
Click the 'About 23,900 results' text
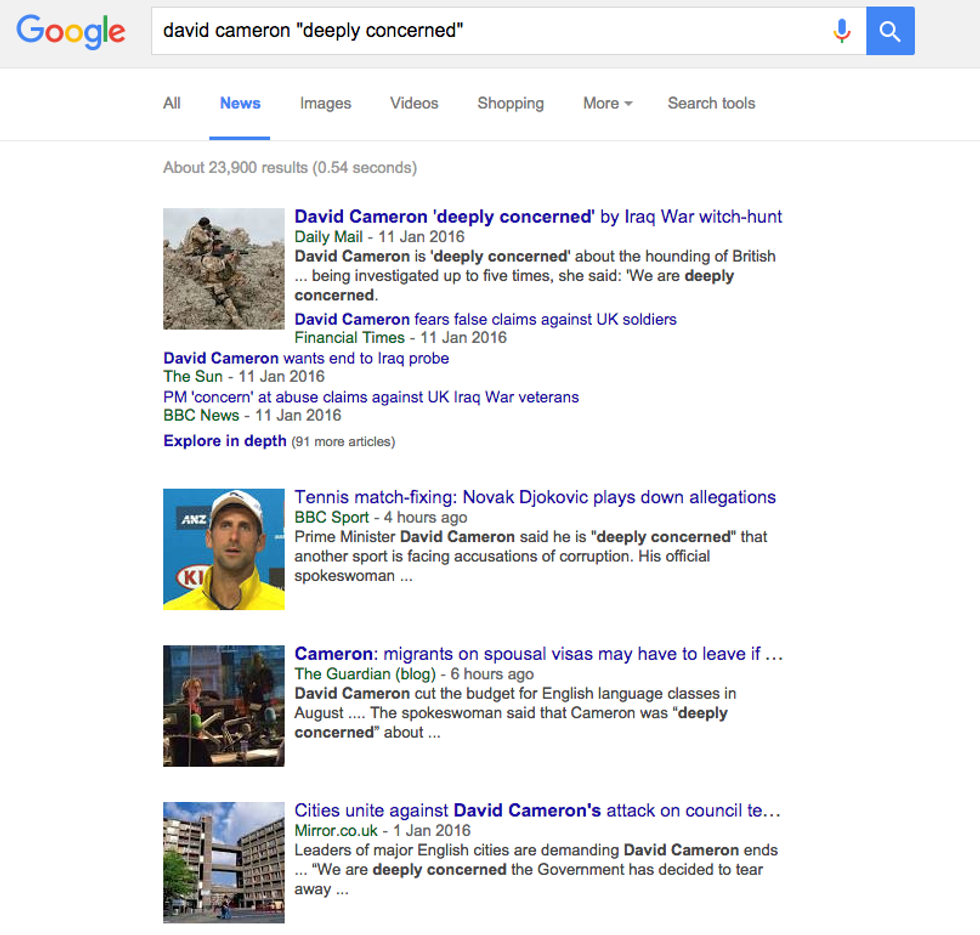click(290, 168)
